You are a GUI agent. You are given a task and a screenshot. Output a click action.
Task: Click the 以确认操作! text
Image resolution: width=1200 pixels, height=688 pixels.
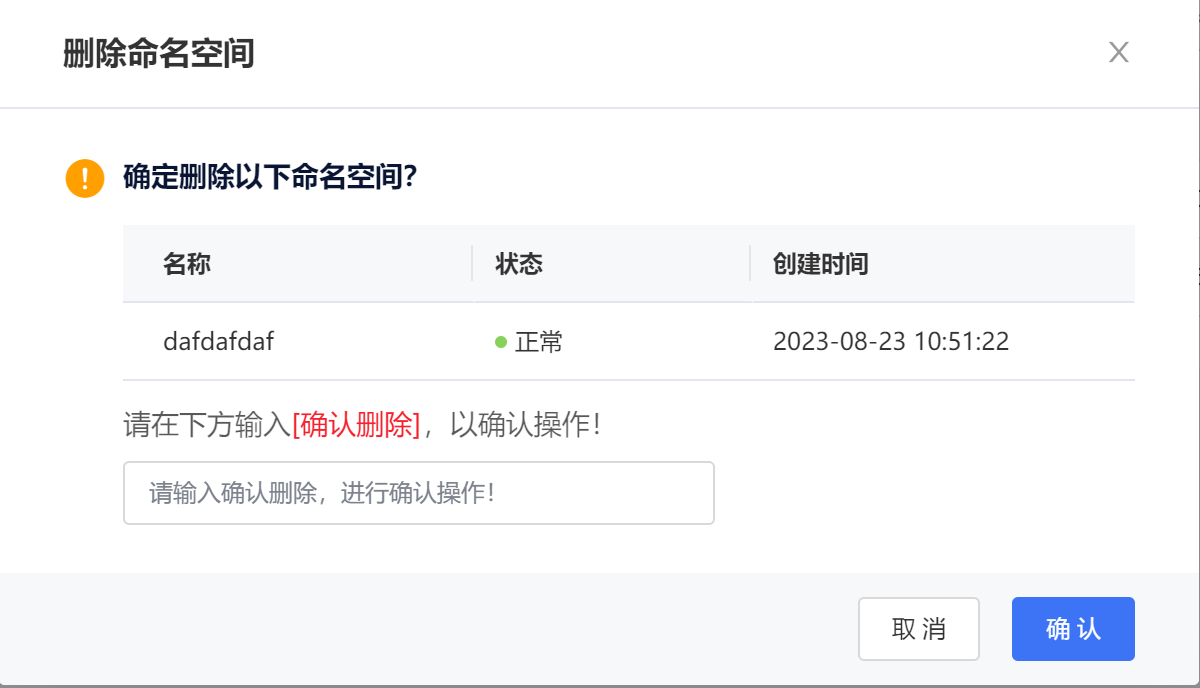coord(526,425)
